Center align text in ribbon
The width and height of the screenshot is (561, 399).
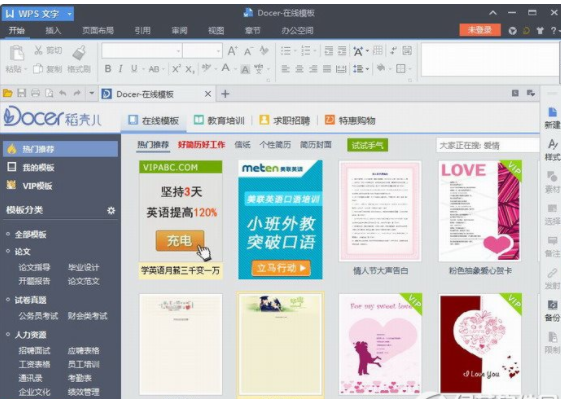point(299,69)
